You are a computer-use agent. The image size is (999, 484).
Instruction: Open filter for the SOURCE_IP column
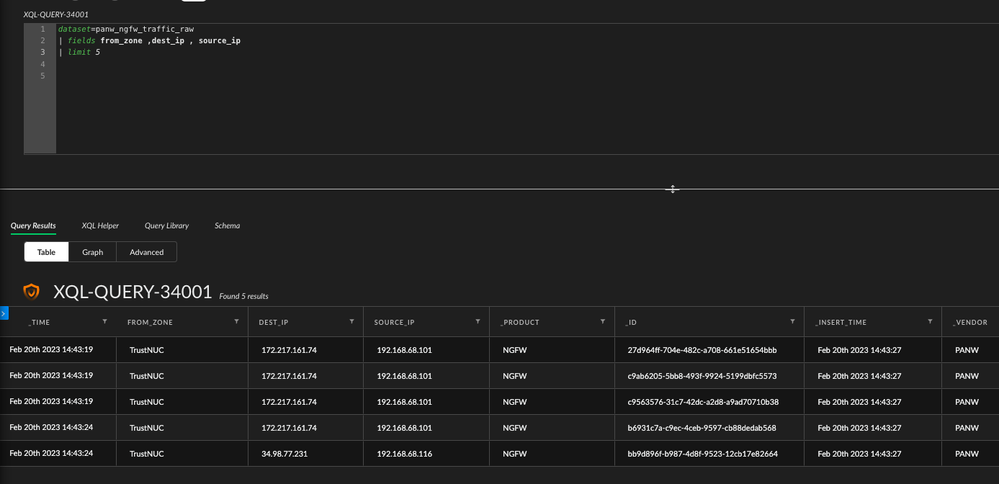478,322
